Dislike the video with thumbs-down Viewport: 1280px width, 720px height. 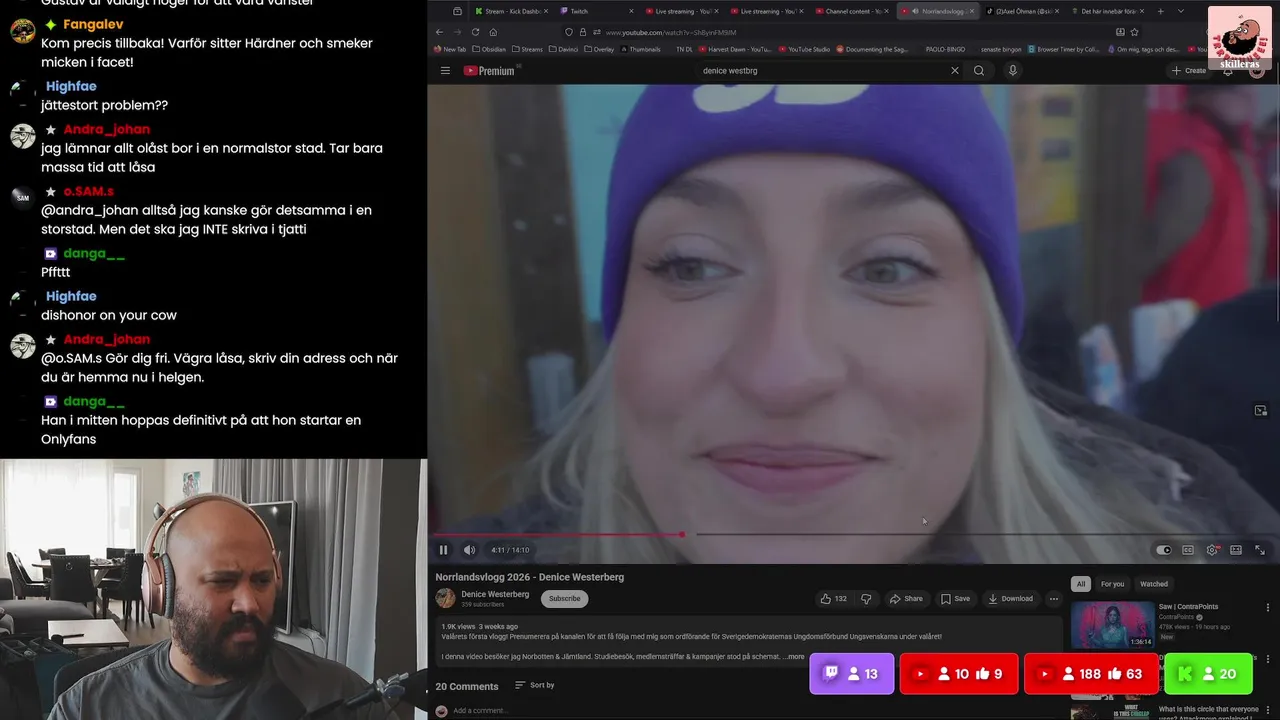pyautogui.click(x=866, y=599)
